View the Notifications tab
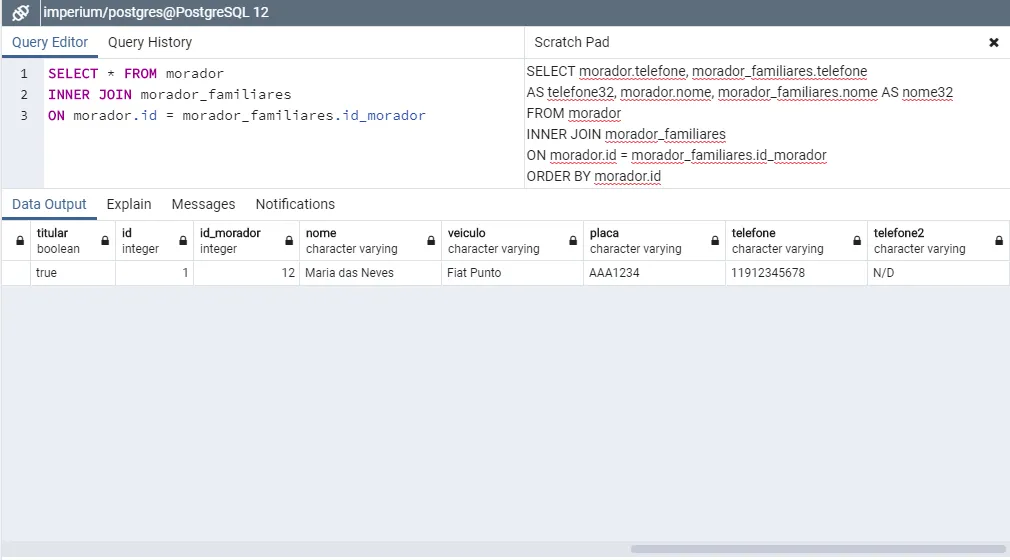The image size is (1010, 560). tap(295, 204)
